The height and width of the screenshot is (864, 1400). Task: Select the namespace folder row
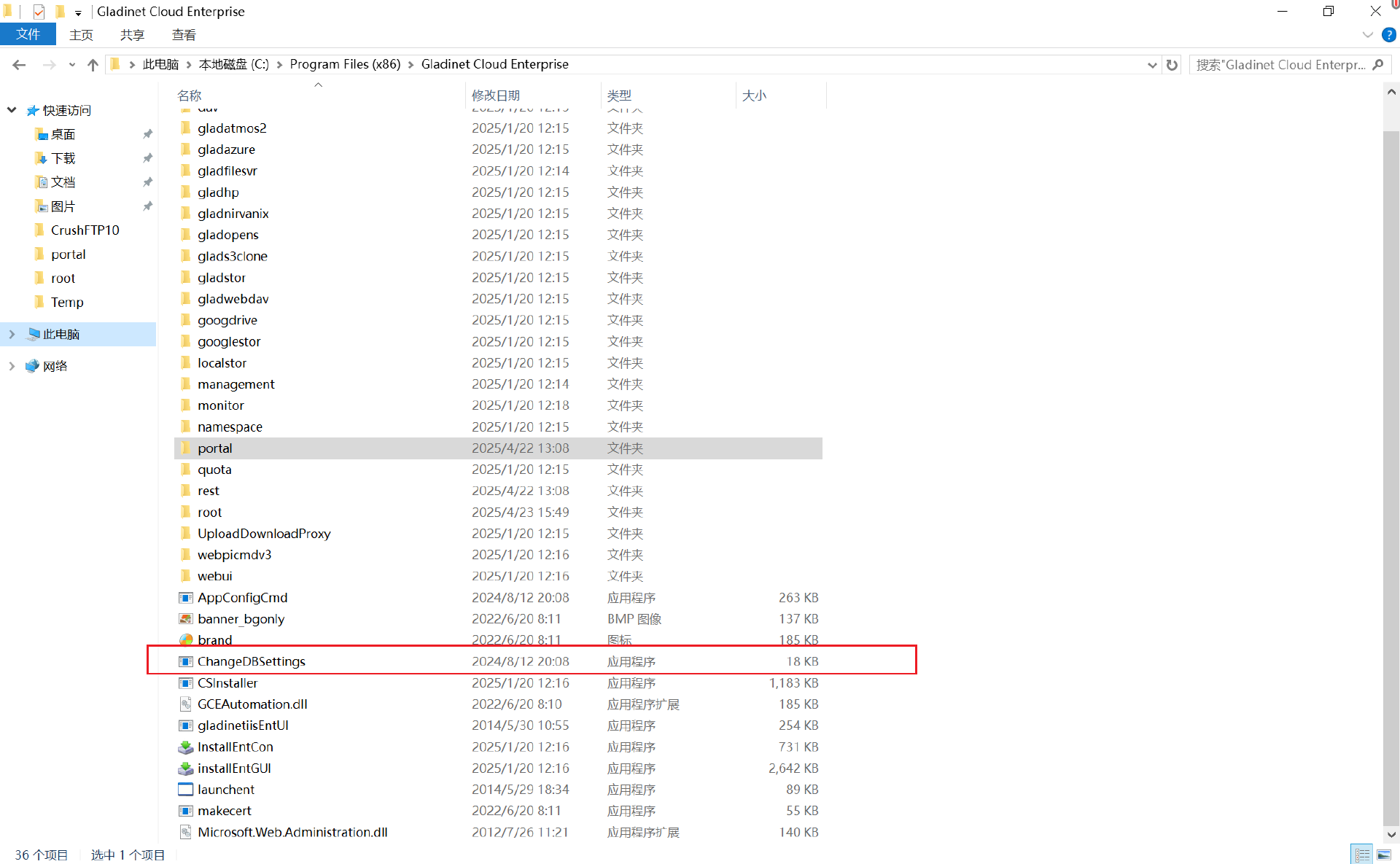coord(498,427)
